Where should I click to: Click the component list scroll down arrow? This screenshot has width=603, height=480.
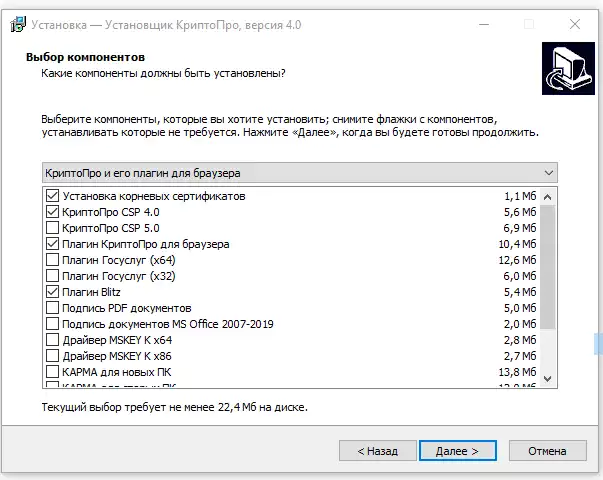tap(548, 379)
